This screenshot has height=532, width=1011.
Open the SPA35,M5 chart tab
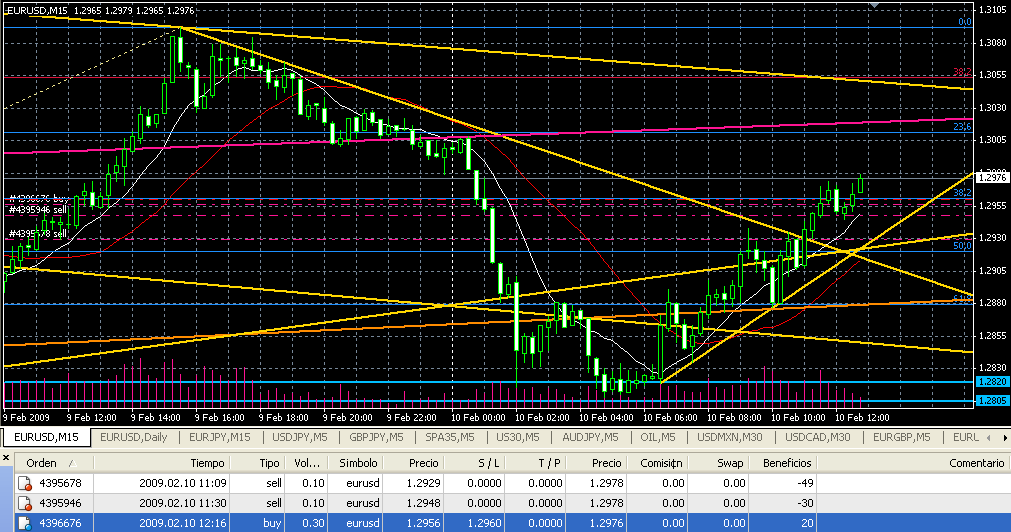(x=450, y=437)
